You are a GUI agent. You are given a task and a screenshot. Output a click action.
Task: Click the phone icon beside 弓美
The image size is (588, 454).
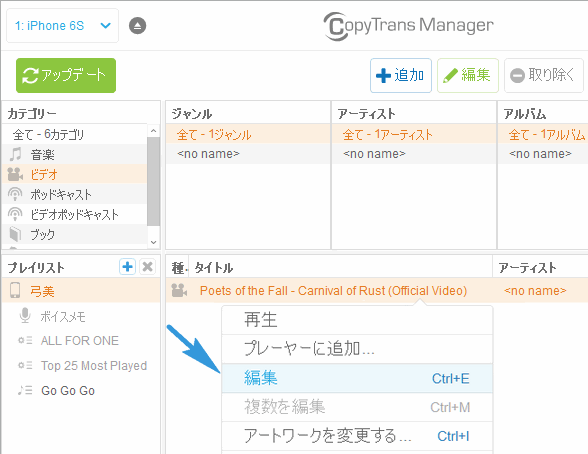(15, 291)
